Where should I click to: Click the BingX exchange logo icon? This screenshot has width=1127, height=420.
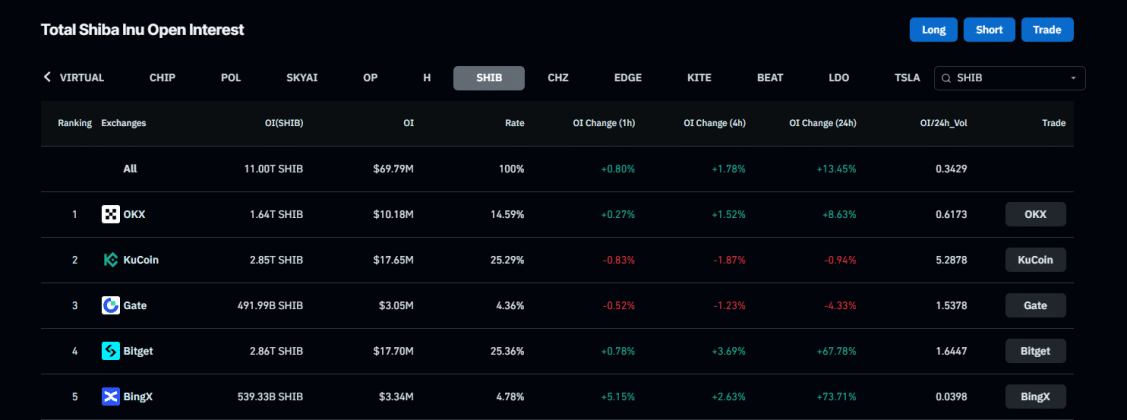tap(111, 397)
